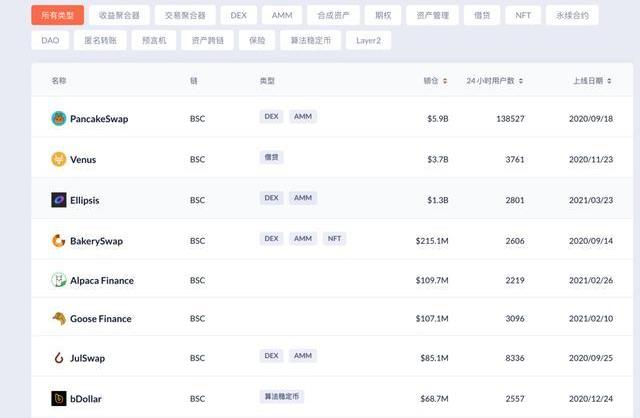This screenshot has height=418, width=640.
Task: Click the AMM tag in the JulSwap row
Action: click(303, 356)
